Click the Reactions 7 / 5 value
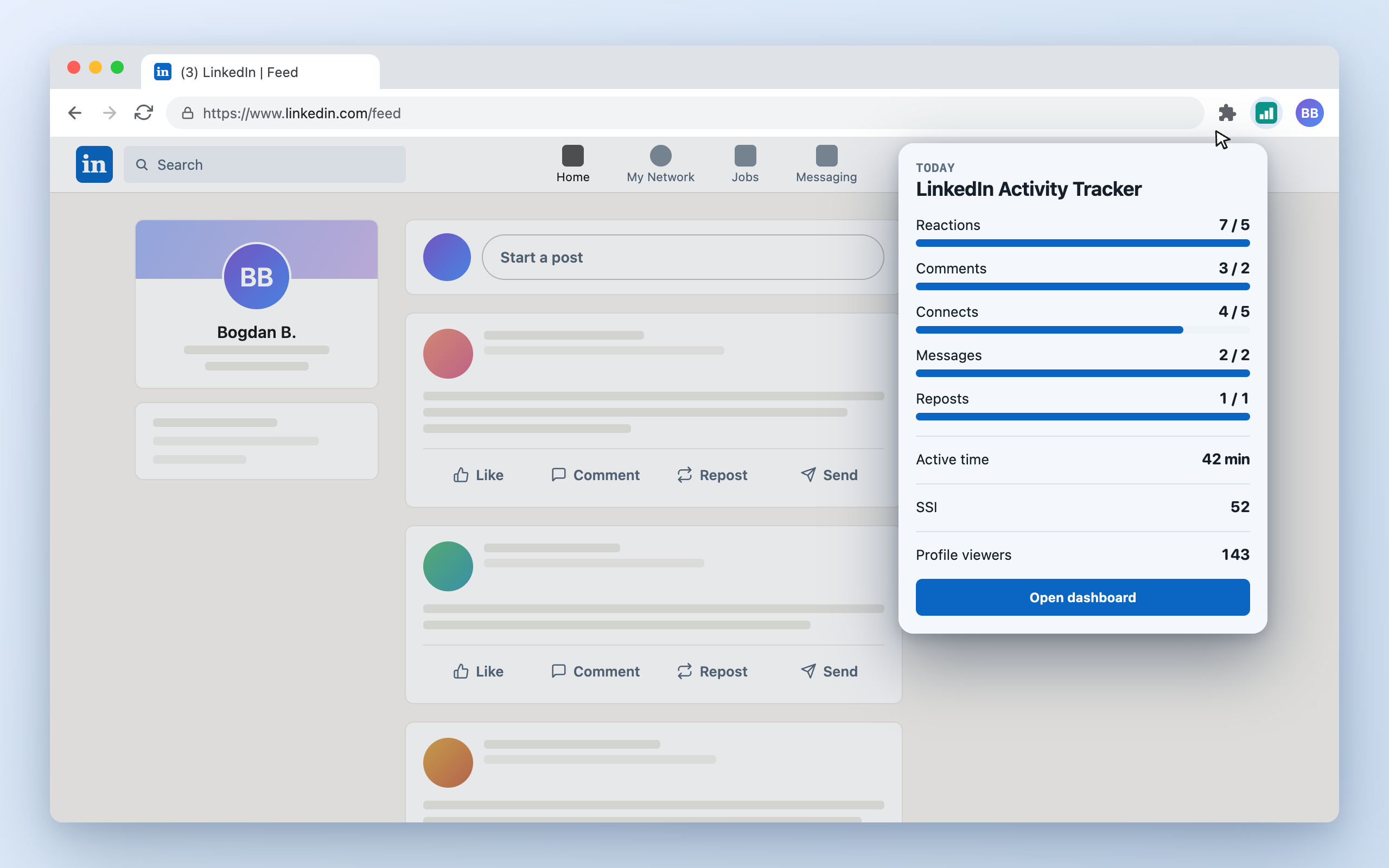This screenshot has height=868, width=1389. [1234, 225]
